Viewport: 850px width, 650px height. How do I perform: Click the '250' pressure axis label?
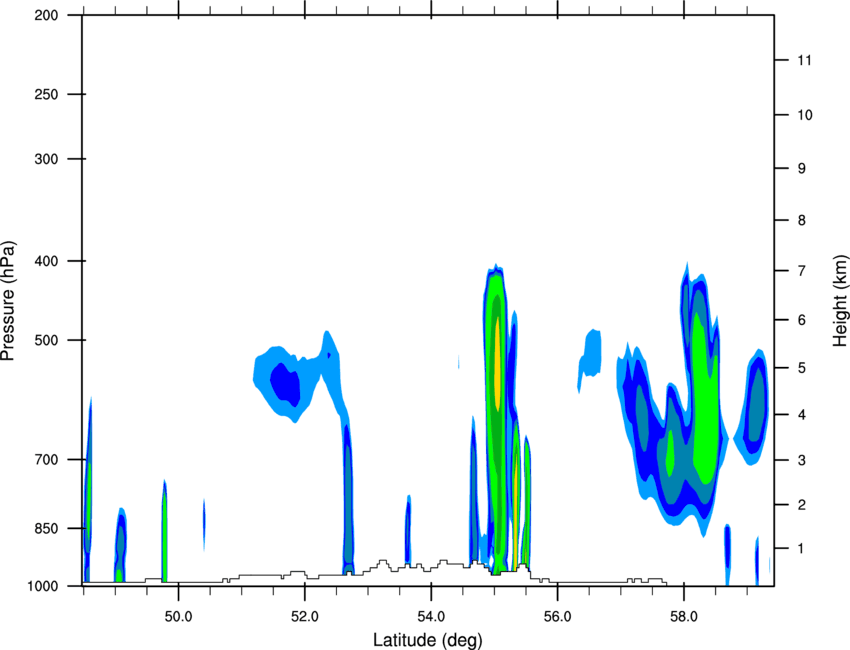click(46, 94)
